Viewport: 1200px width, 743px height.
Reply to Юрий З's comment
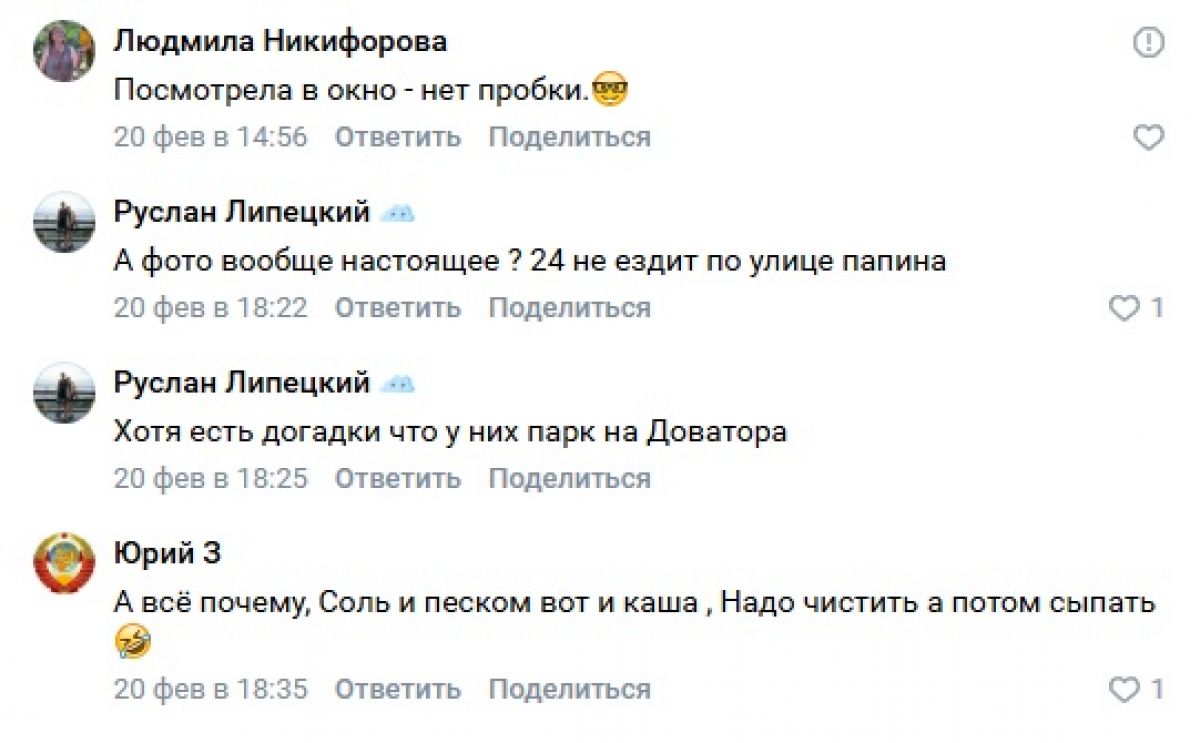click(397, 689)
